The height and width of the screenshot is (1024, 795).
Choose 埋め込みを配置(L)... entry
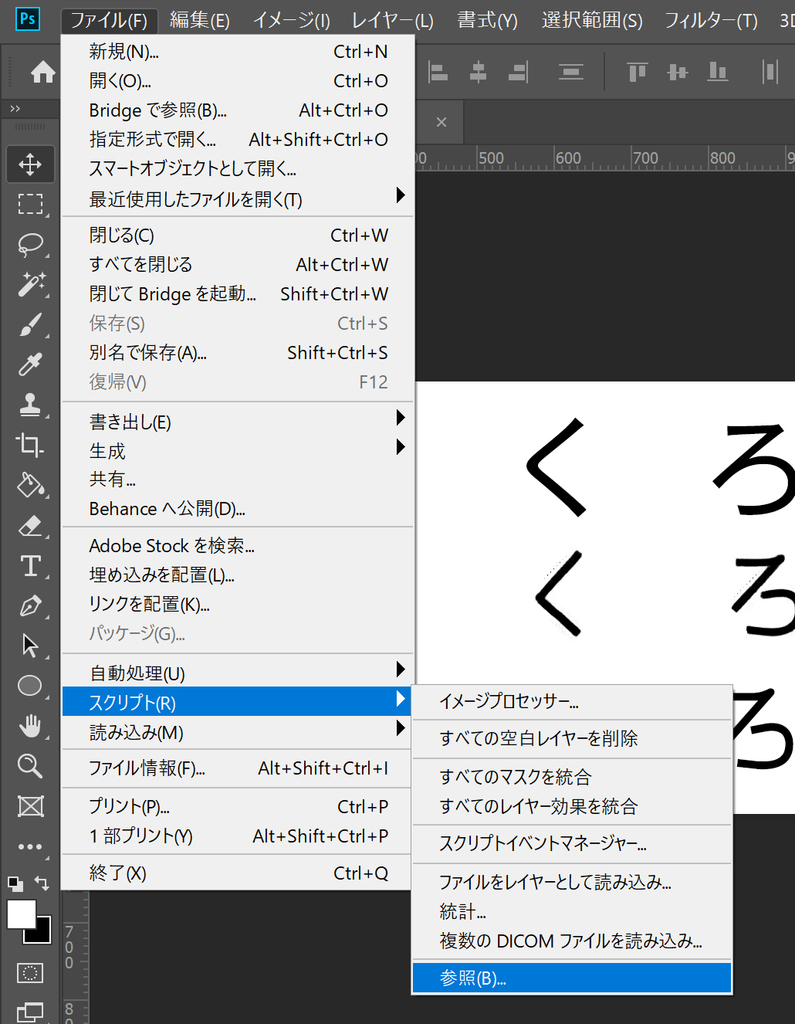(238, 575)
